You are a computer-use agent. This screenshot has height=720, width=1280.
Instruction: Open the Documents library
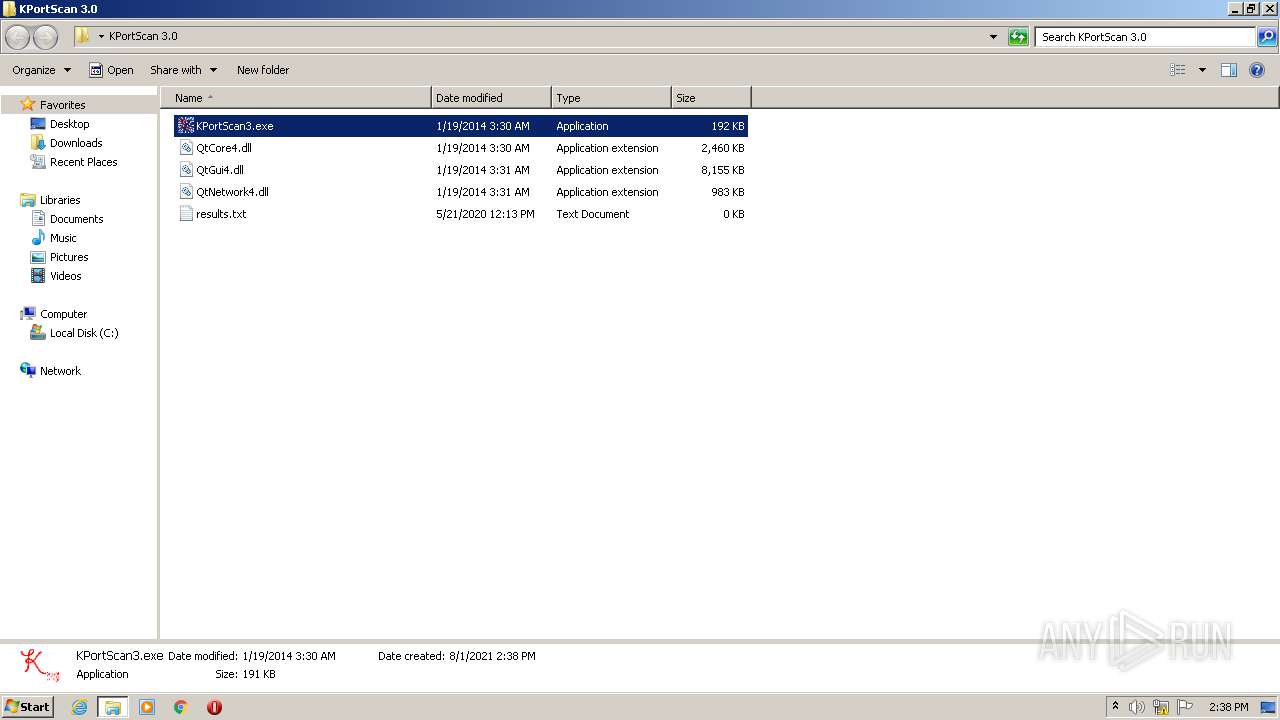coord(76,219)
